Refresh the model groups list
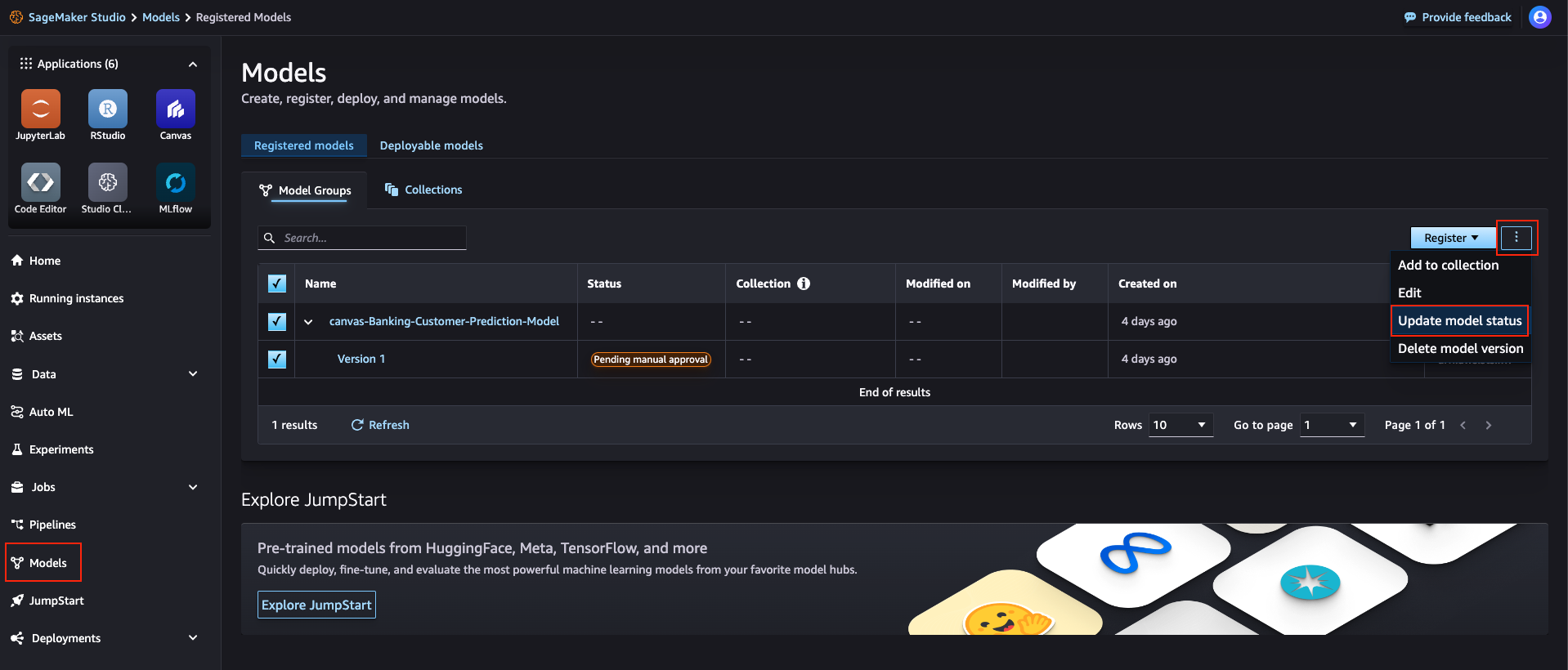 coord(380,425)
